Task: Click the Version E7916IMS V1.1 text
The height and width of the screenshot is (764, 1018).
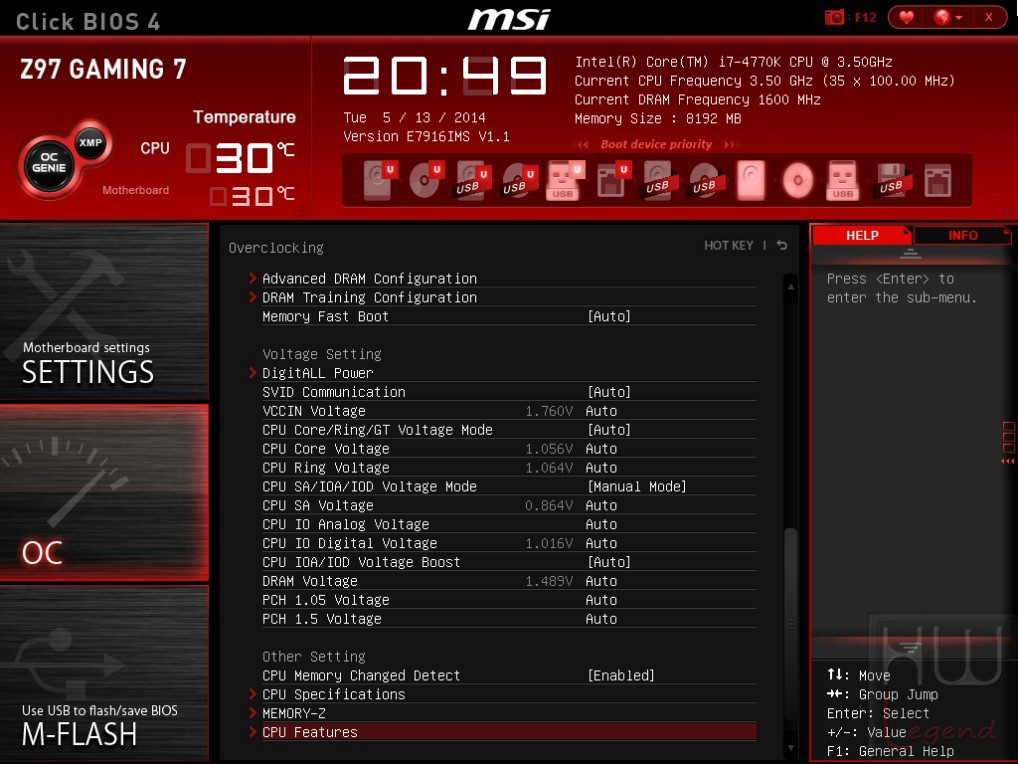Action: click(x=426, y=136)
